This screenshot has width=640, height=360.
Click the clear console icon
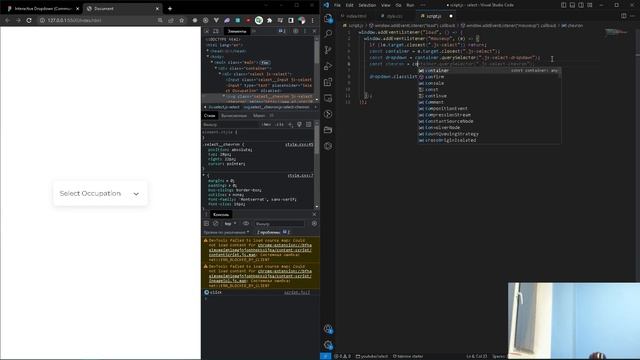[216, 224]
